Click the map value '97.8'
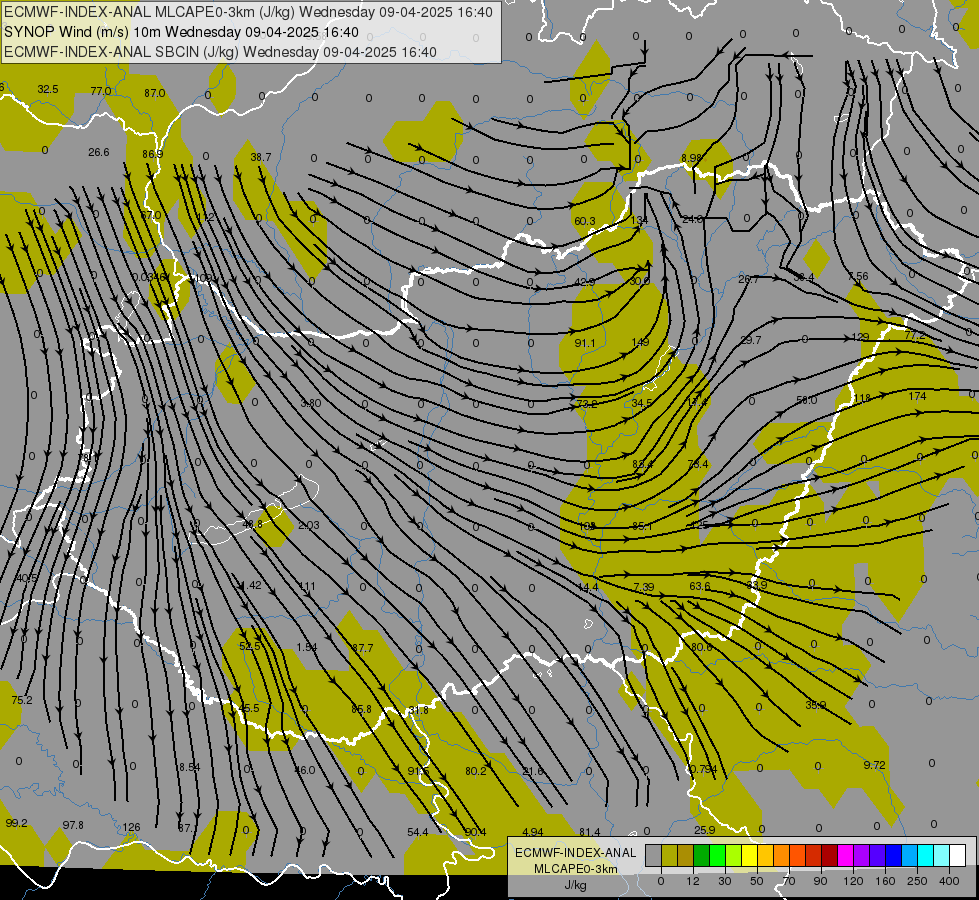979x900 pixels. [x=73, y=825]
